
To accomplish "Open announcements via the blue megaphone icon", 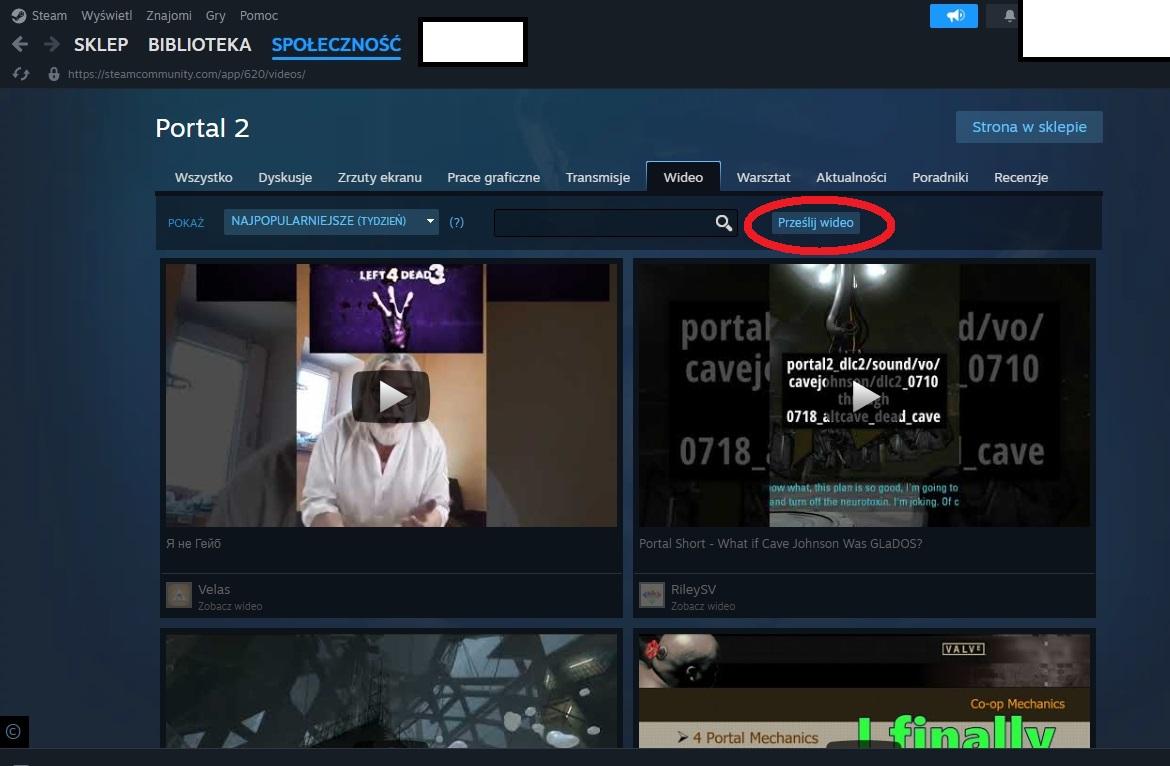I will pos(954,16).
